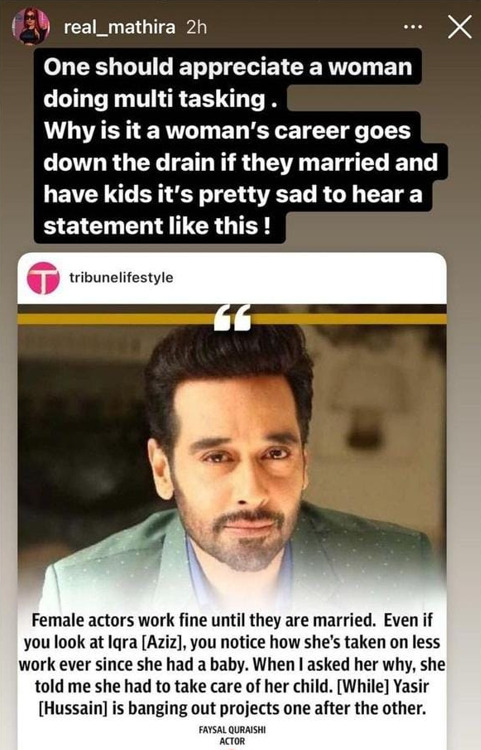Open real_mathira profile picture

(x=31, y=27)
